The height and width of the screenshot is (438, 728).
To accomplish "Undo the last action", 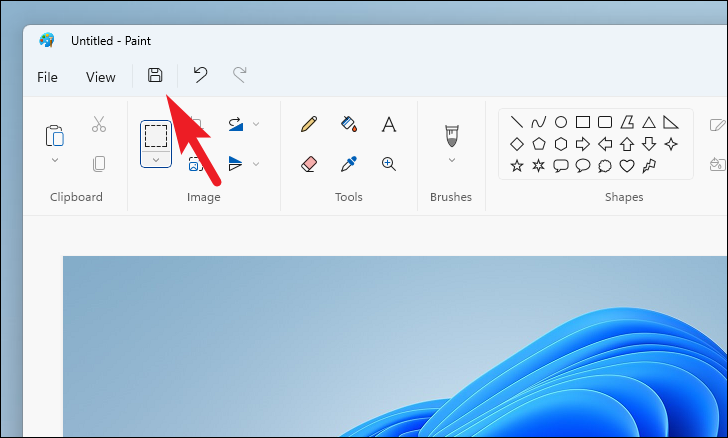I will pos(200,75).
